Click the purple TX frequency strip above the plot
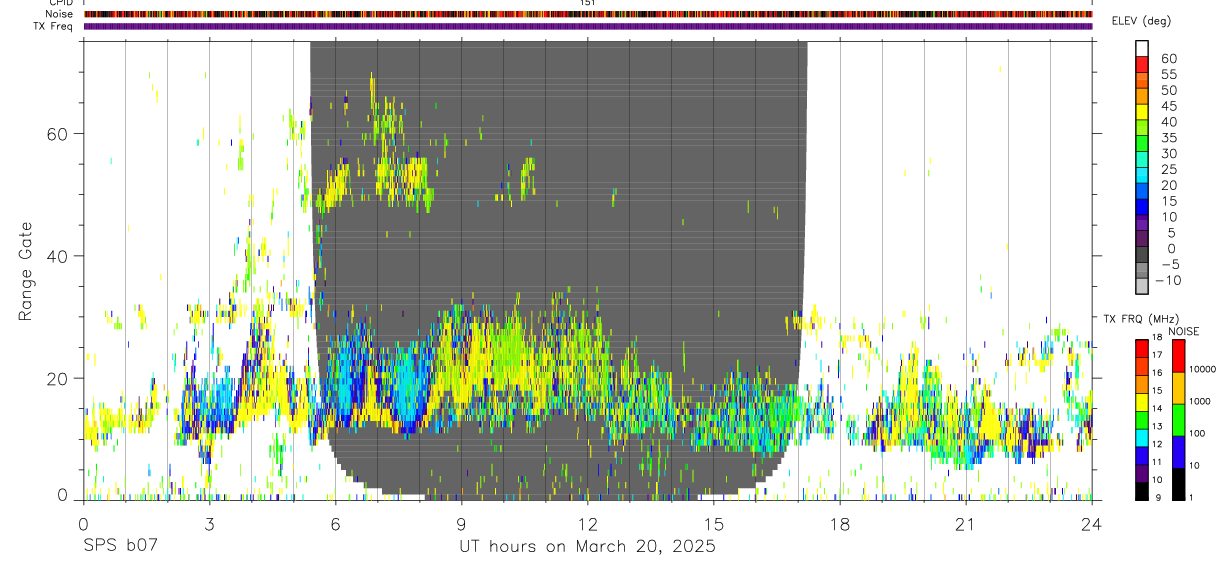This screenshot has height=567, width=1228. [x=588, y=26]
